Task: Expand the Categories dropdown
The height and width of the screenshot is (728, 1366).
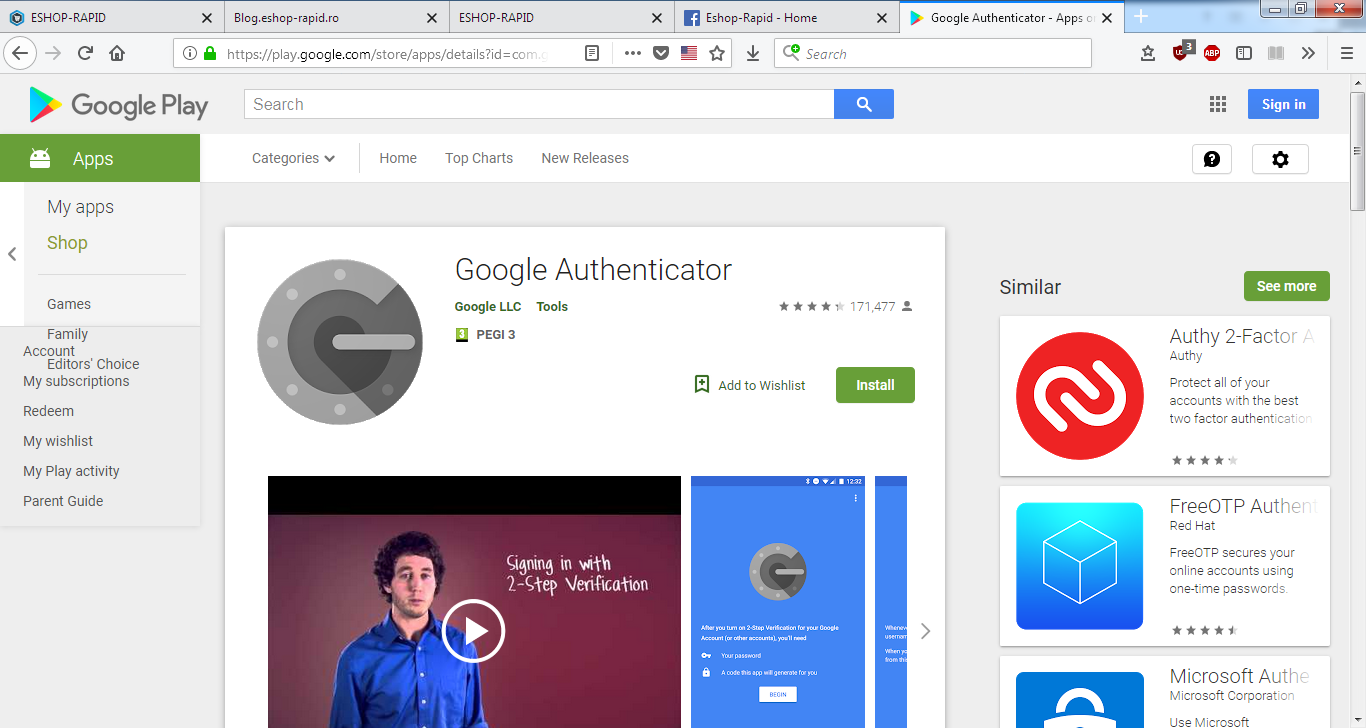Action: (293, 158)
